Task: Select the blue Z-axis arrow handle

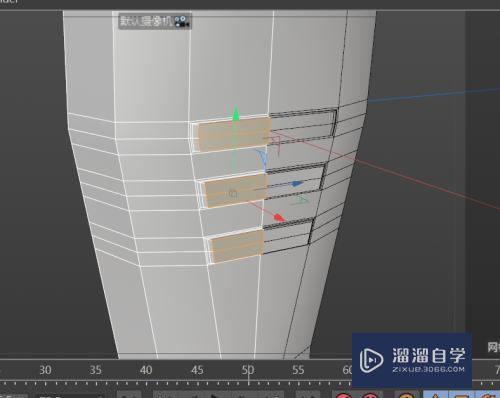Action: (297, 184)
